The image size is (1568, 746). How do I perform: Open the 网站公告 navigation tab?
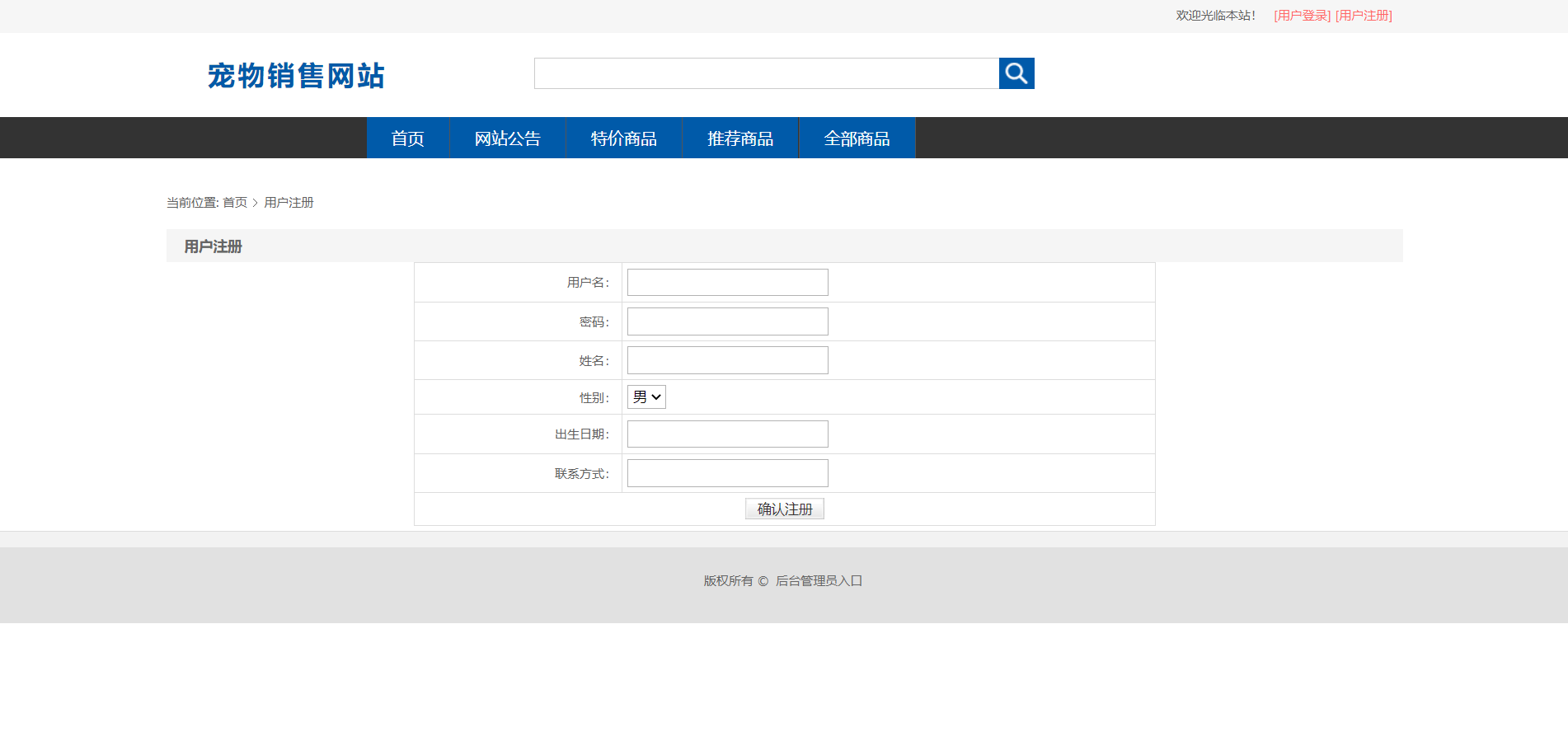click(508, 138)
